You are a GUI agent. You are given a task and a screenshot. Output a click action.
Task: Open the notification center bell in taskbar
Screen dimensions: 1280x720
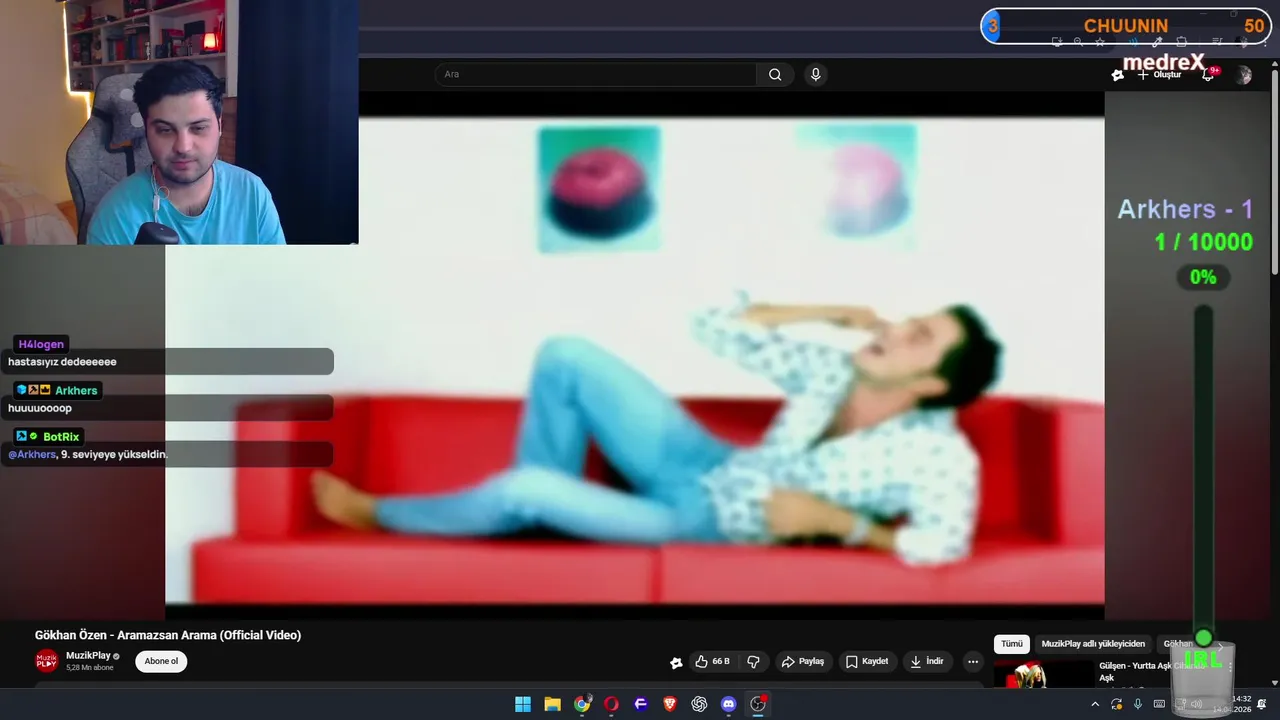[x=1262, y=704]
